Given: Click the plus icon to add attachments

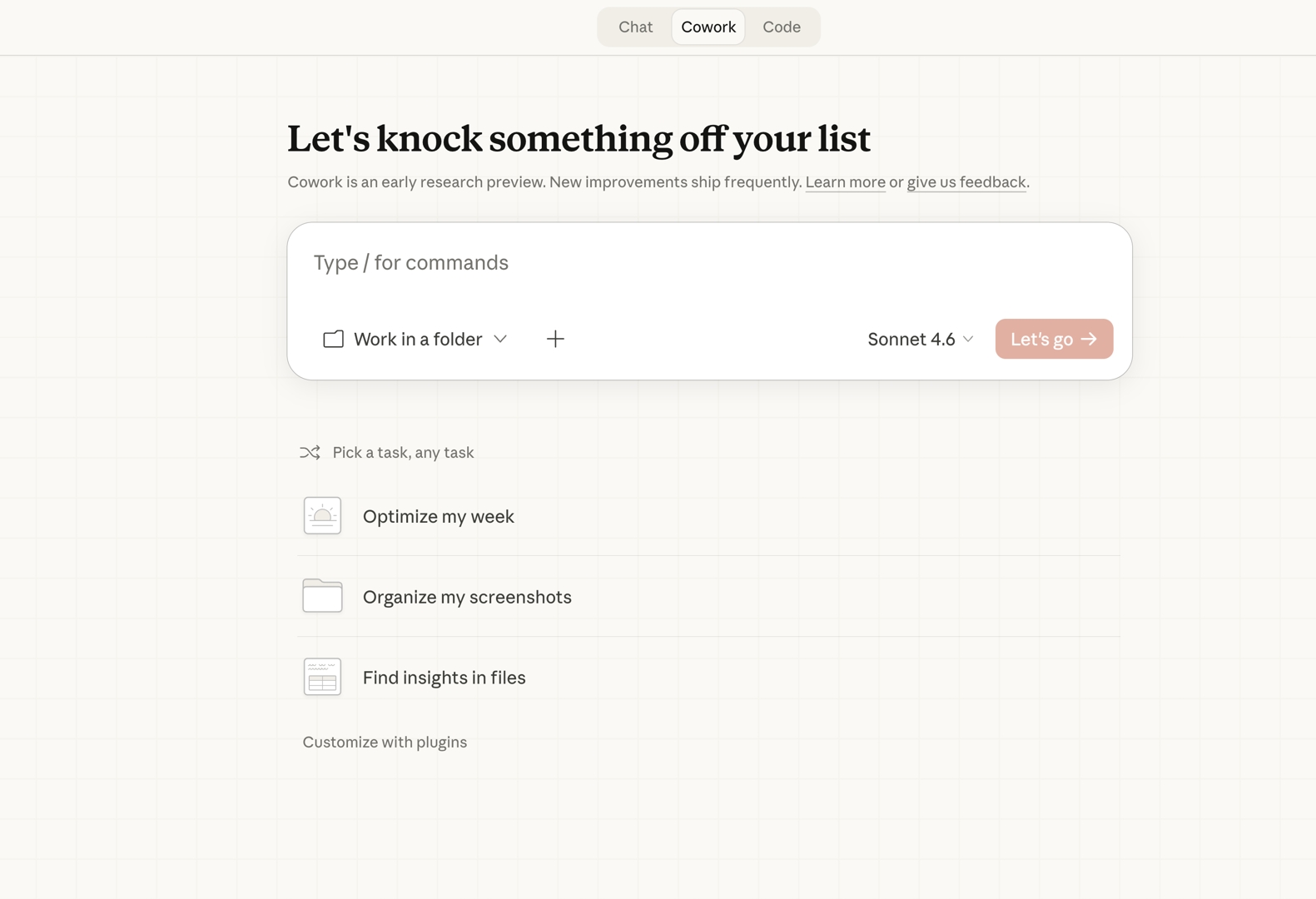Looking at the screenshot, I should click(555, 339).
